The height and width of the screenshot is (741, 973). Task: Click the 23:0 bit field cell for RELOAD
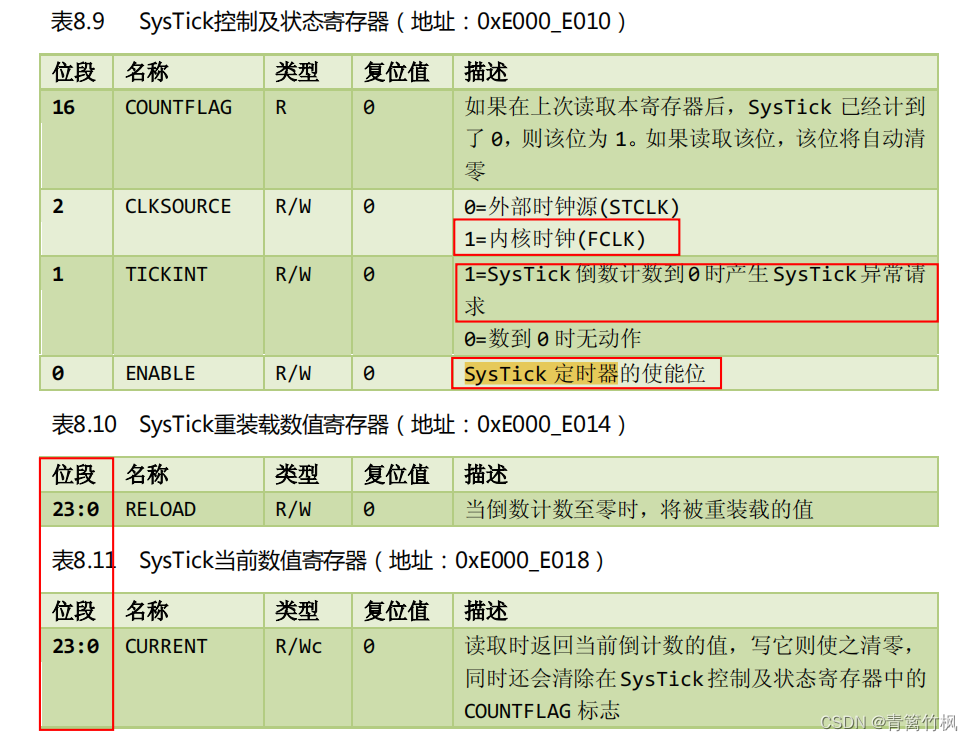[70, 509]
